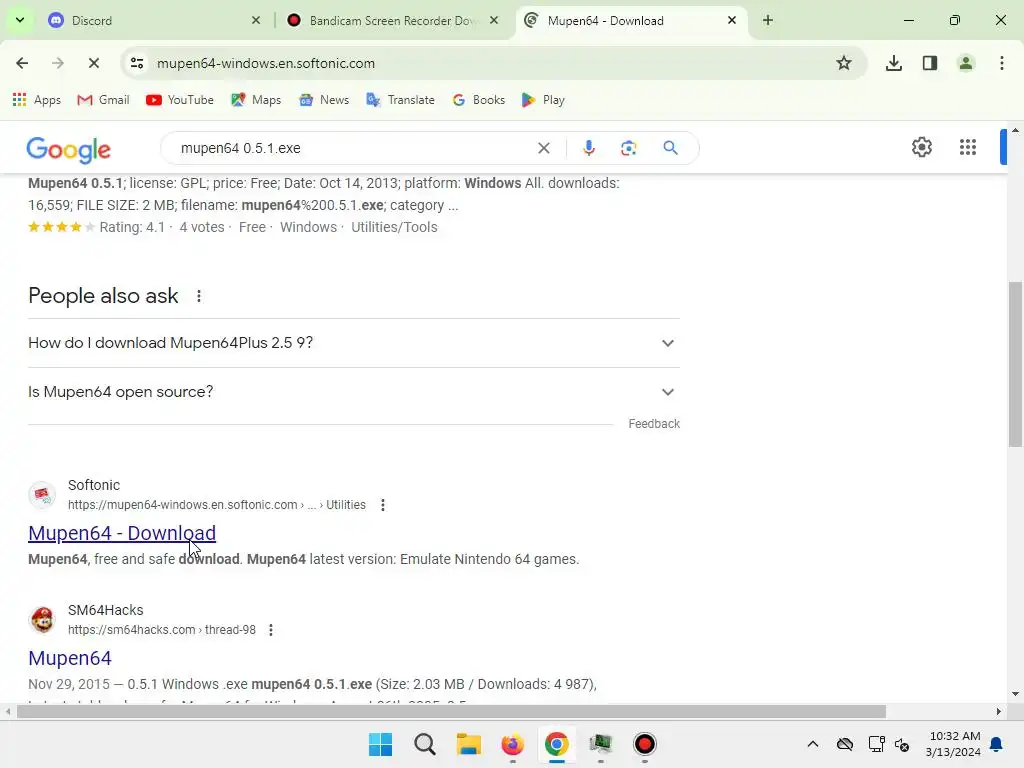Open the notification bell in tray
Viewport: 1024px width, 768px height.
click(x=997, y=744)
